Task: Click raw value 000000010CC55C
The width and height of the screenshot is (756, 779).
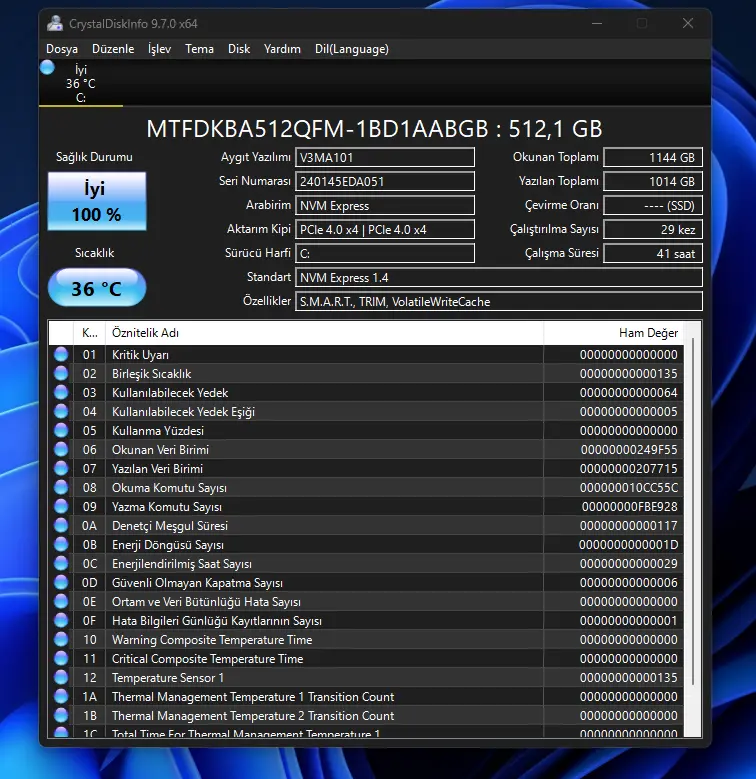Action: 629,488
